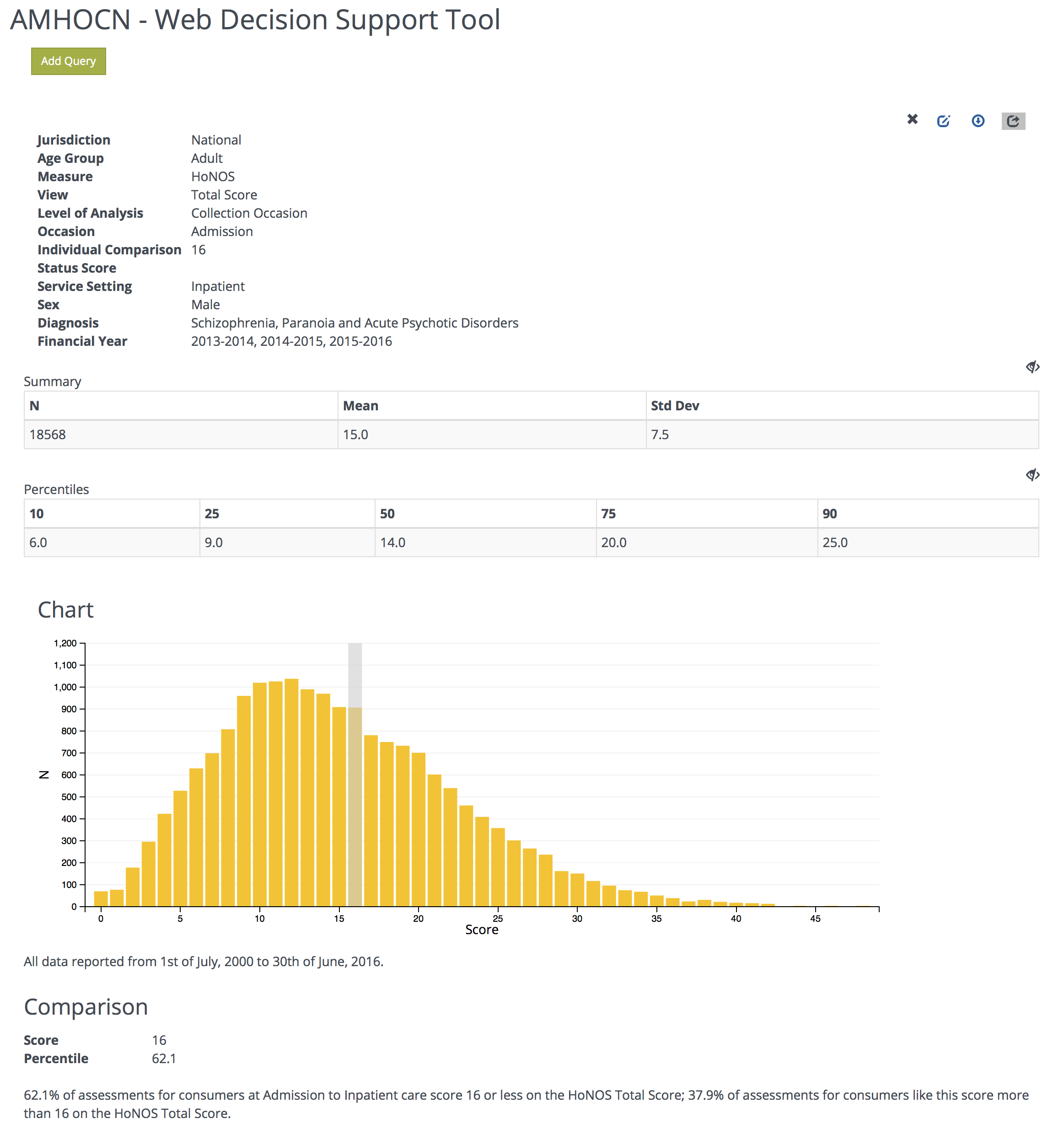Download the query results via the download icon

pos(978,120)
